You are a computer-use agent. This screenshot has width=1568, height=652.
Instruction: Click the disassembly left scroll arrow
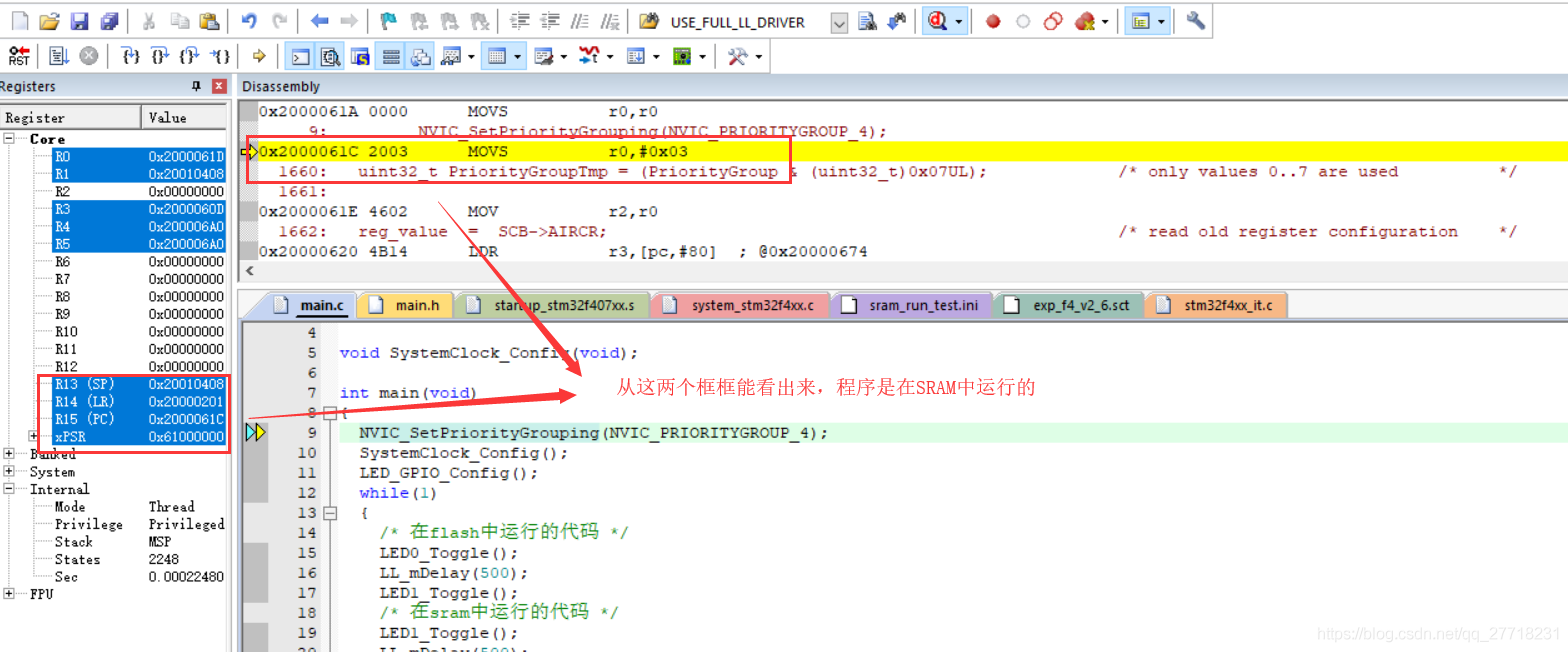coord(250,271)
